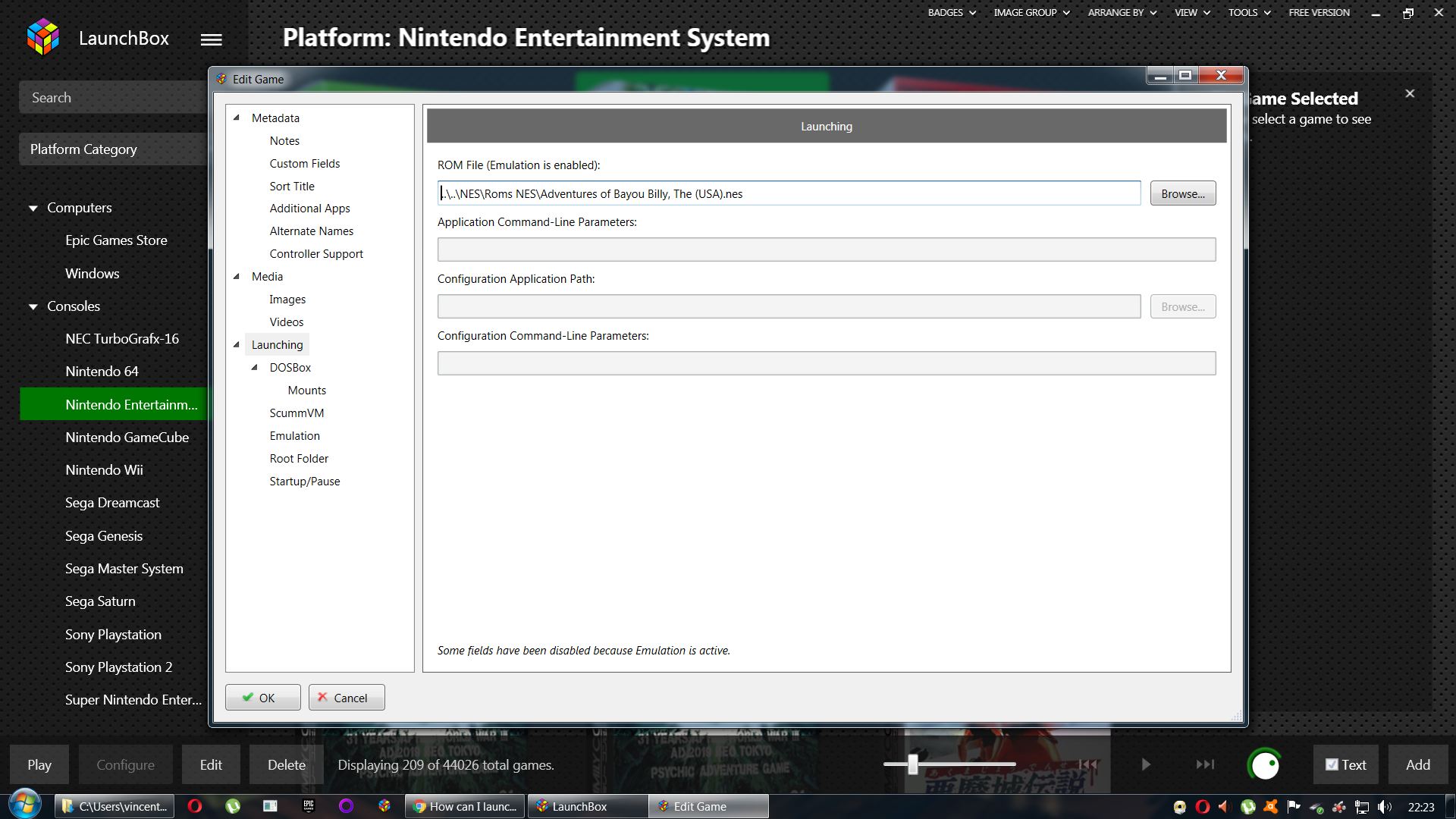The width and height of the screenshot is (1456, 819).
Task: Click the green circular status indicator
Action: click(x=1265, y=764)
